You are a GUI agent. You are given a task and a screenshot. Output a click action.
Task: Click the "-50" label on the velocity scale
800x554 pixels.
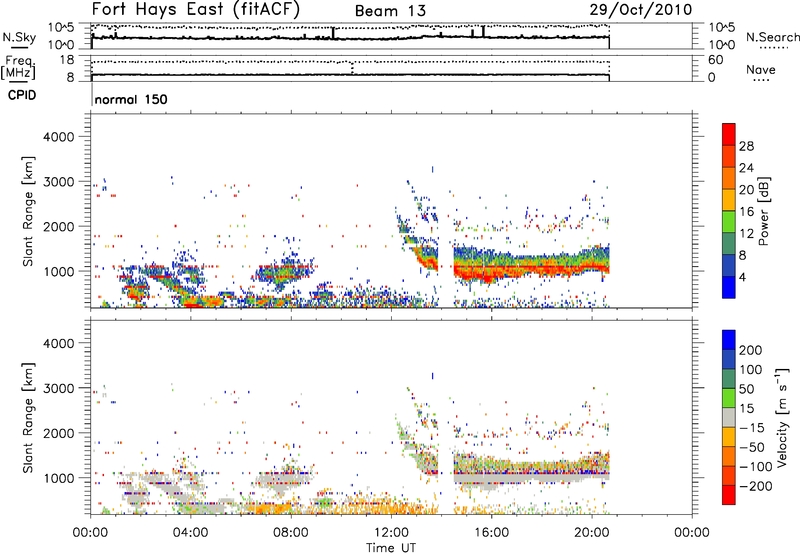752,447
